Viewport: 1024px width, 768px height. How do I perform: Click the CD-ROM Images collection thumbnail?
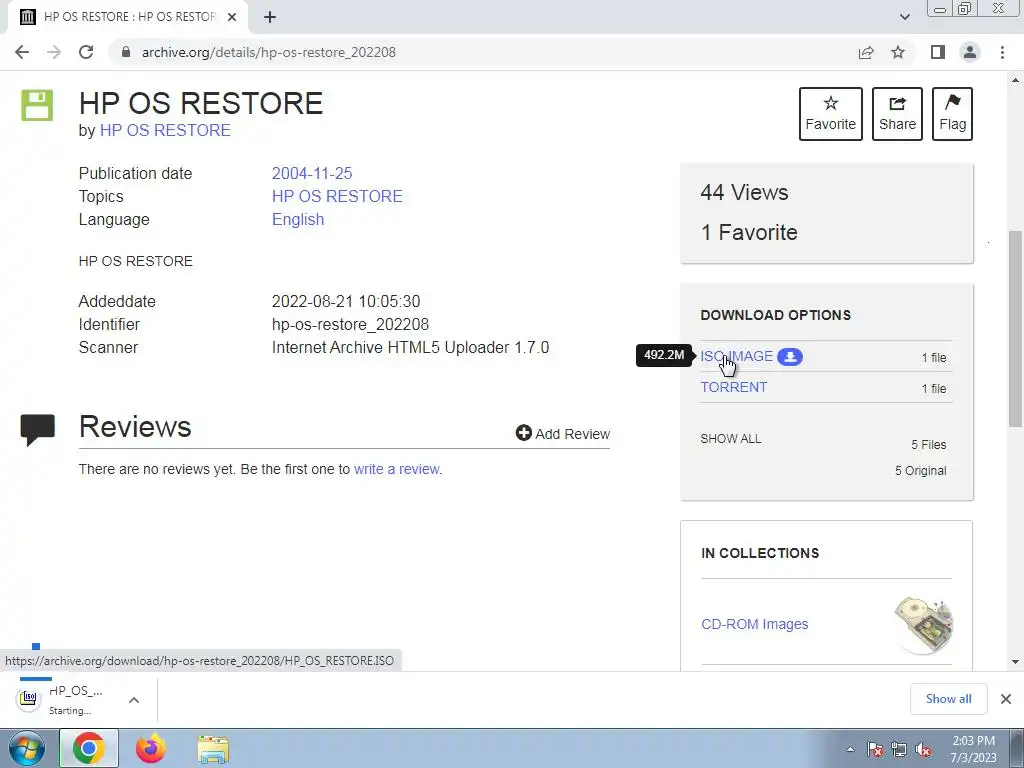coord(923,624)
